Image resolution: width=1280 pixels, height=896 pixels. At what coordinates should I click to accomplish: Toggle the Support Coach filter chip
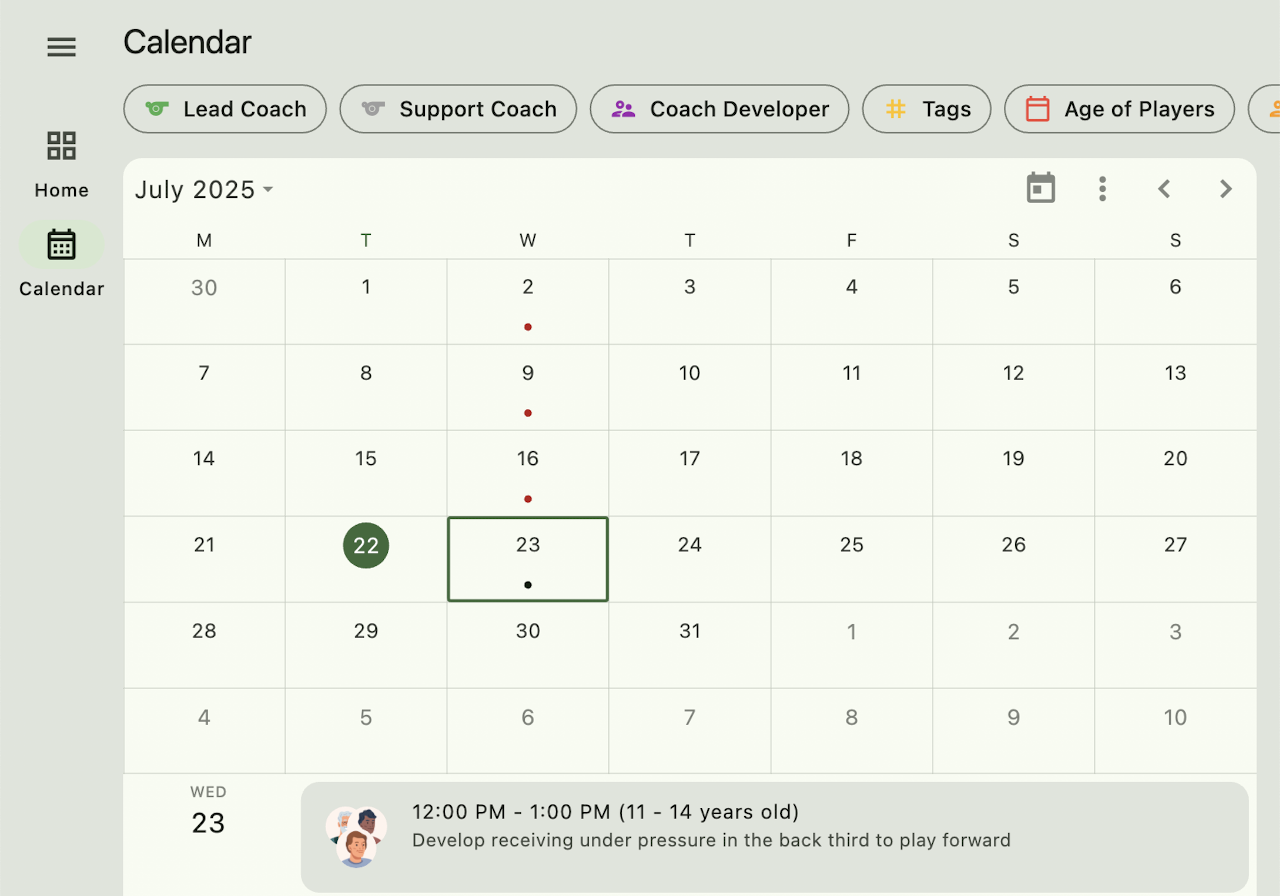point(458,109)
